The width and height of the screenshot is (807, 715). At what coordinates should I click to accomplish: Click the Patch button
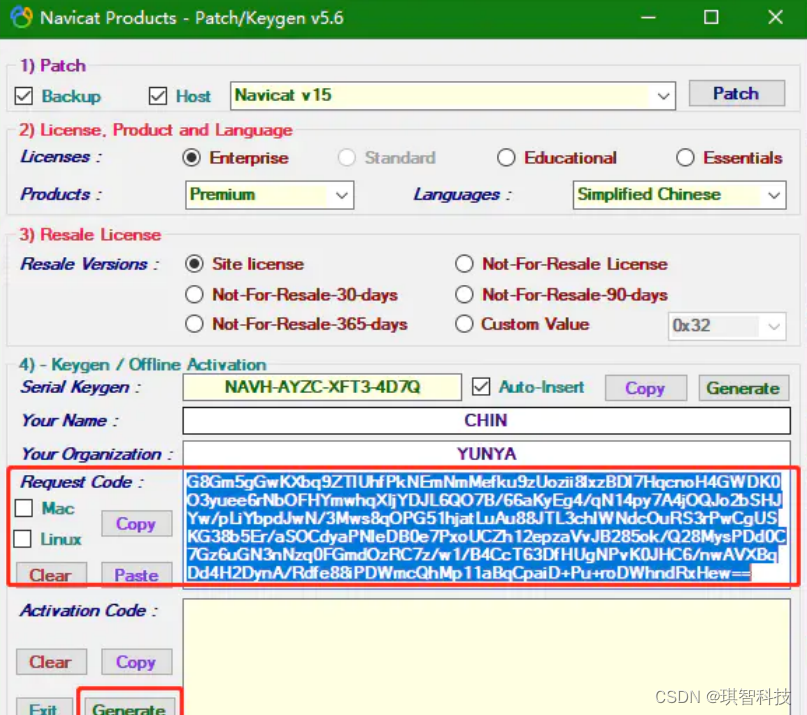[x=736, y=94]
